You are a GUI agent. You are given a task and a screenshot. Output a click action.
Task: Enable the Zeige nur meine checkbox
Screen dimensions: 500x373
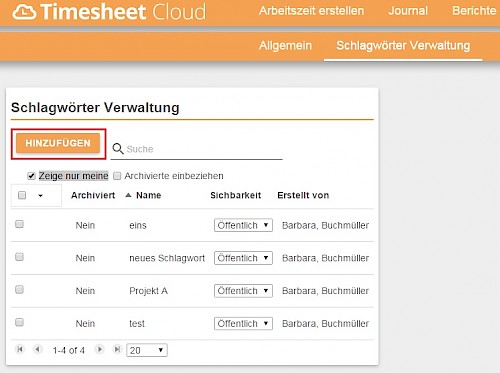[31, 176]
